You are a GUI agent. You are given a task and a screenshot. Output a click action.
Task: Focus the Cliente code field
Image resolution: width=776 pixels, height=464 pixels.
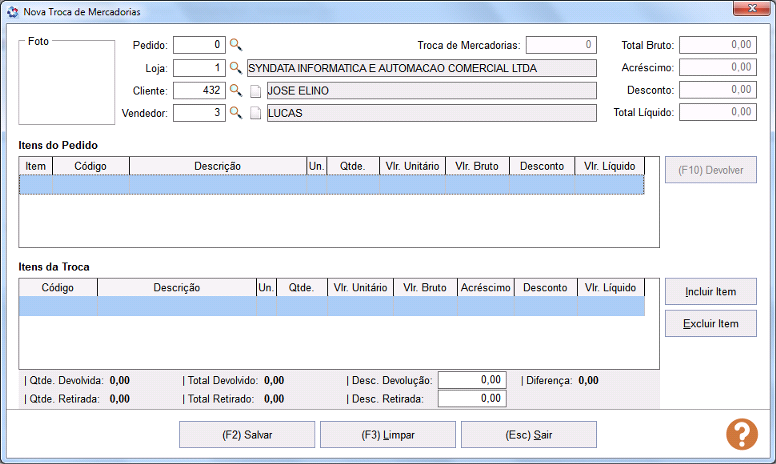tap(199, 91)
